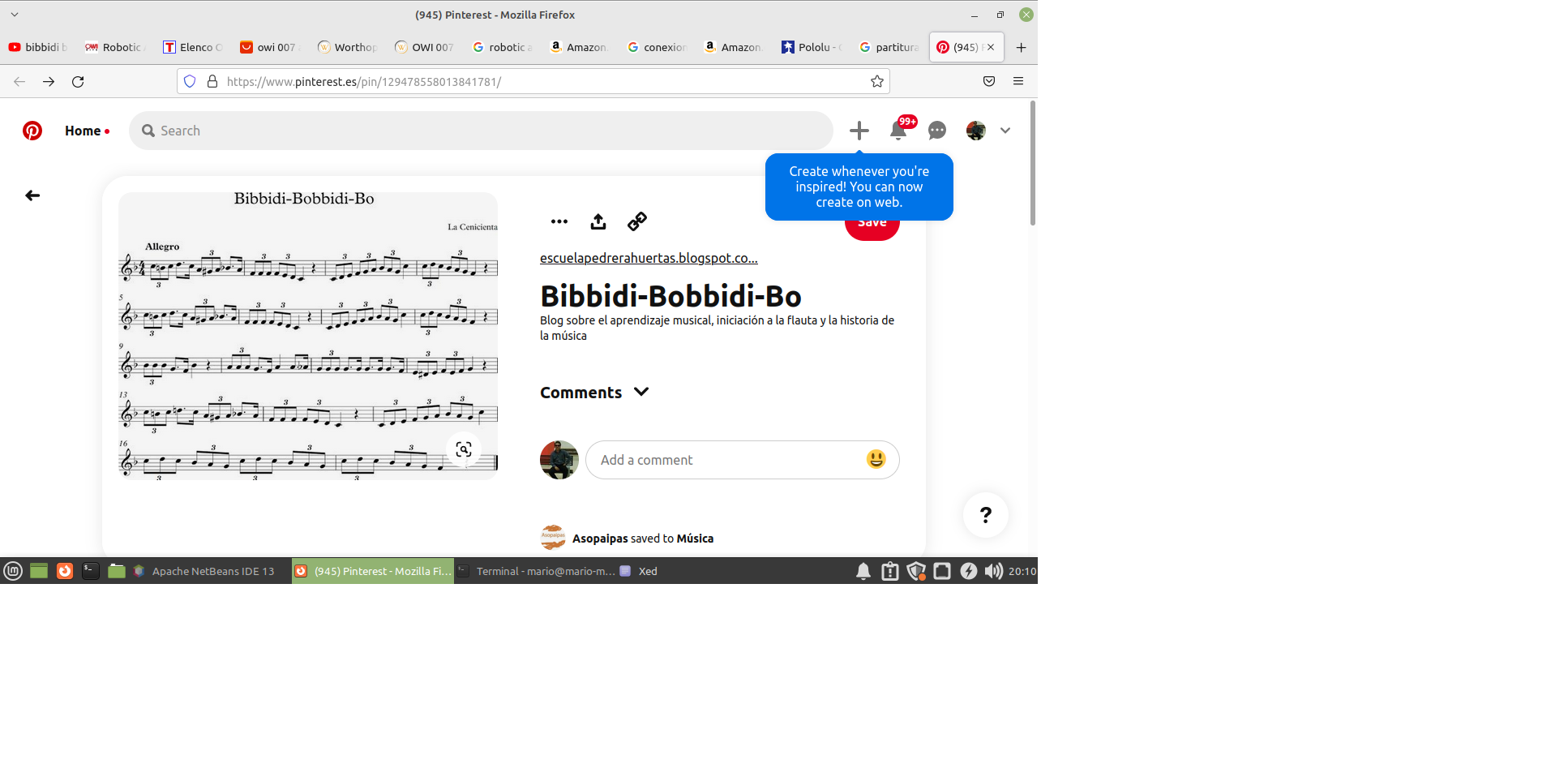Click the profile avatar in header

pyautogui.click(x=976, y=131)
